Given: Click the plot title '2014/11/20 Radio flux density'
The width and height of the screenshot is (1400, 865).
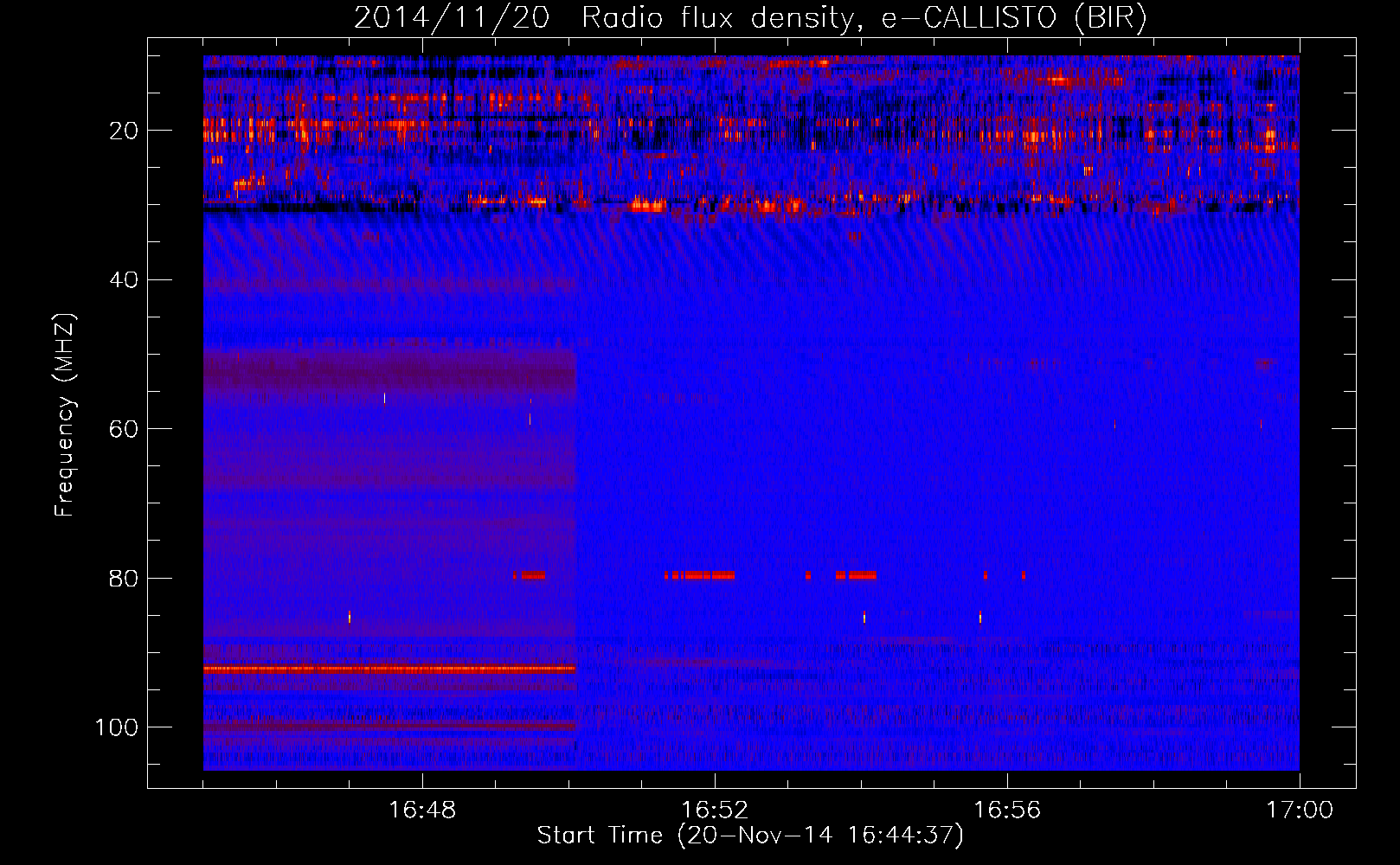Looking at the screenshot, I should click(750, 18).
